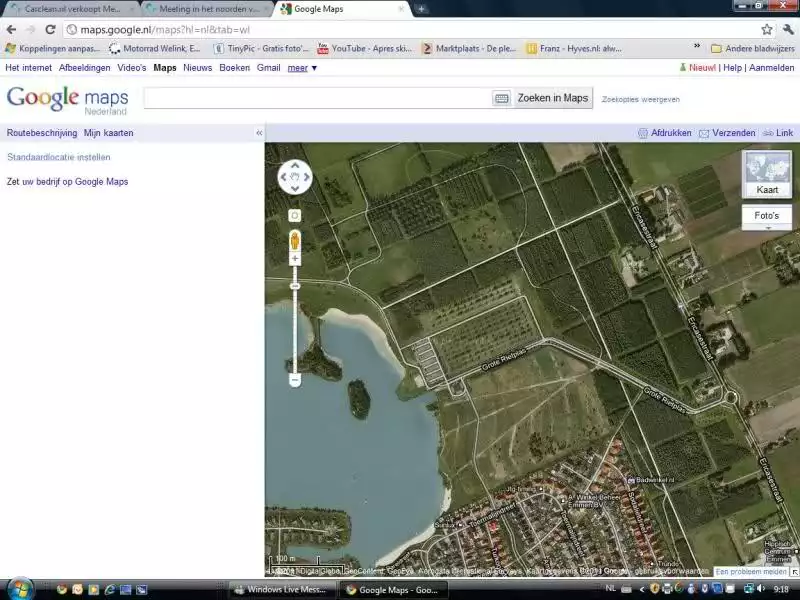This screenshot has height=600, width=800.
Task: Open the Andere bladwijzers folder
Action: [753, 48]
